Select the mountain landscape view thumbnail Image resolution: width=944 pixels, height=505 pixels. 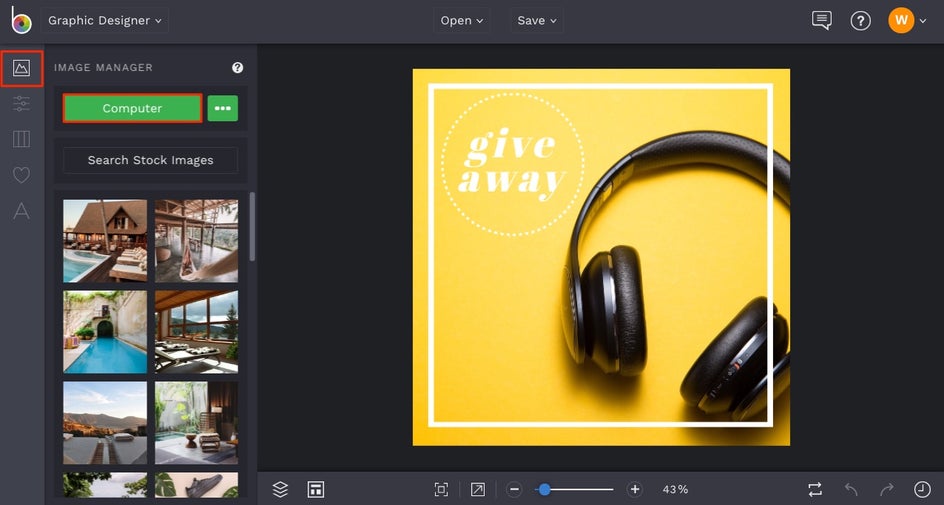105,423
